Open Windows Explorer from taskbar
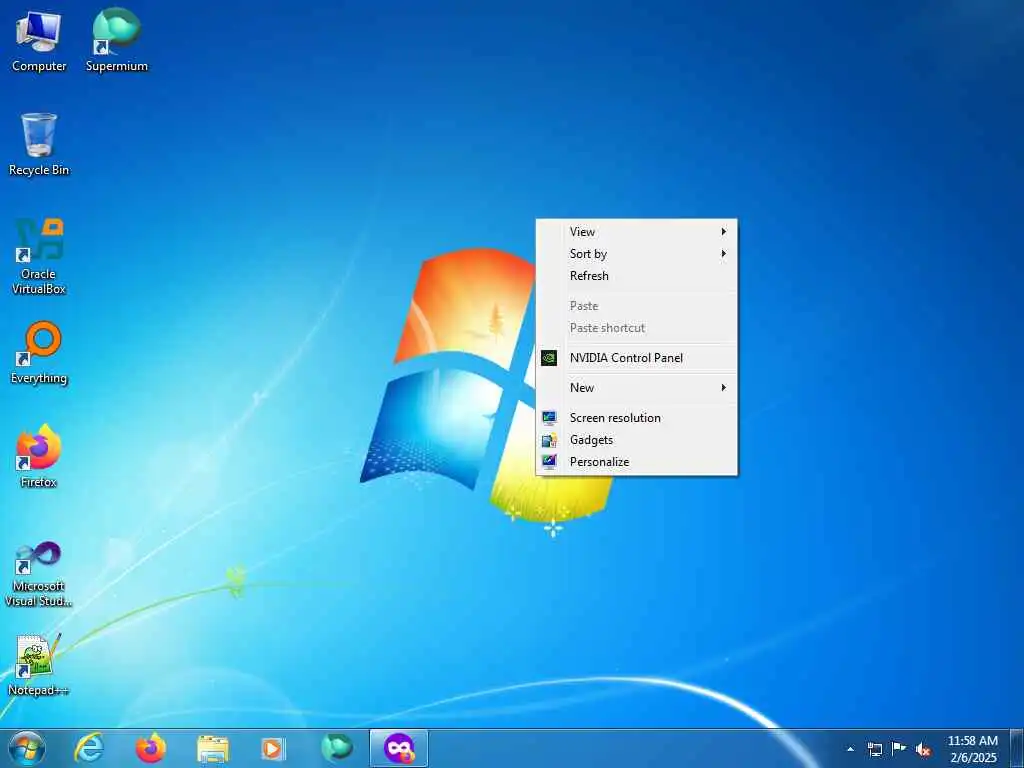The image size is (1024, 768). 213,749
